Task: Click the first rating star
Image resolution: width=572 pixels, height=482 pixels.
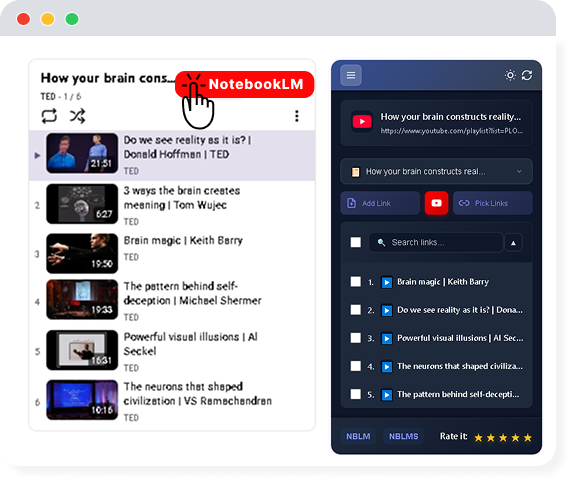Action: (x=478, y=437)
